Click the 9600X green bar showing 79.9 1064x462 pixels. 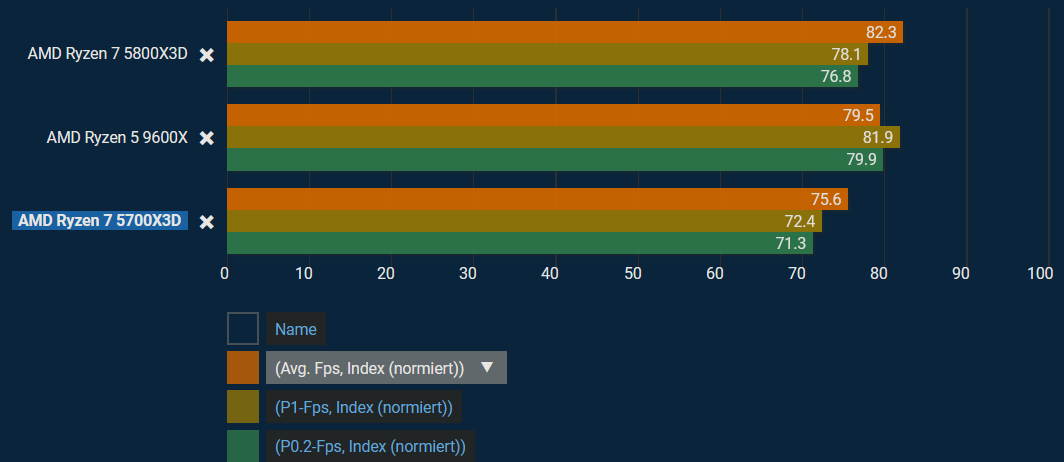point(555,159)
